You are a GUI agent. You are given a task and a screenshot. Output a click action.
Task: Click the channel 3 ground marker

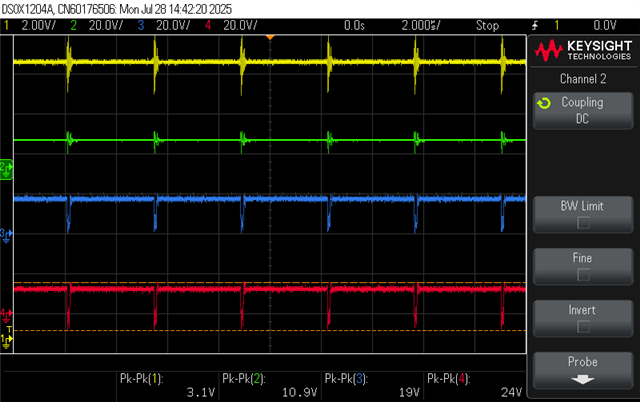click(x=6, y=235)
